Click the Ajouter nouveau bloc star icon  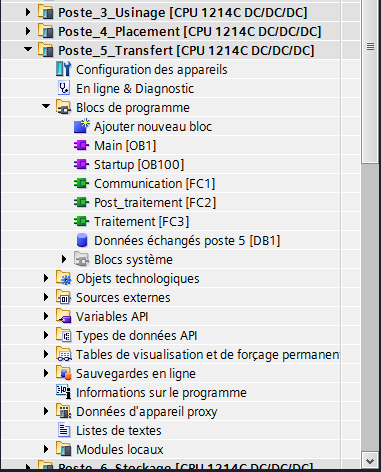coord(82,126)
